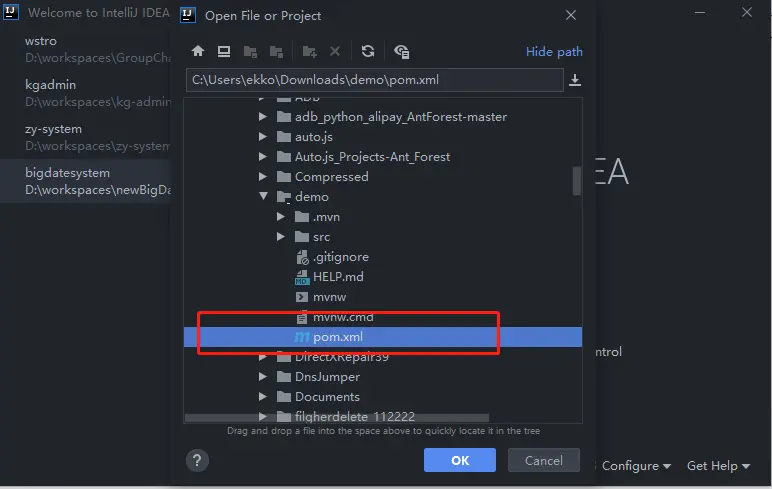Select the Project directory toolbar icon
This screenshot has height=489, width=772.
coord(251,52)
